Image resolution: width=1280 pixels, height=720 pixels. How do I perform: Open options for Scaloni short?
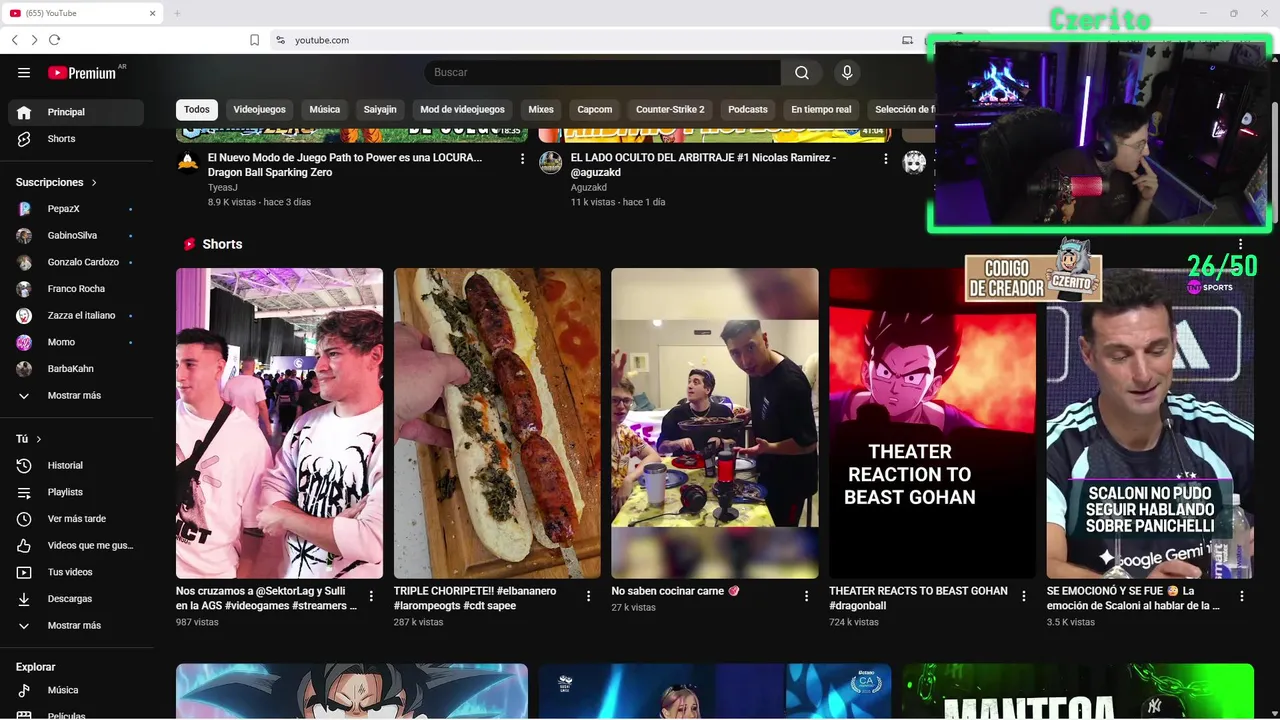click(1241, 596)
